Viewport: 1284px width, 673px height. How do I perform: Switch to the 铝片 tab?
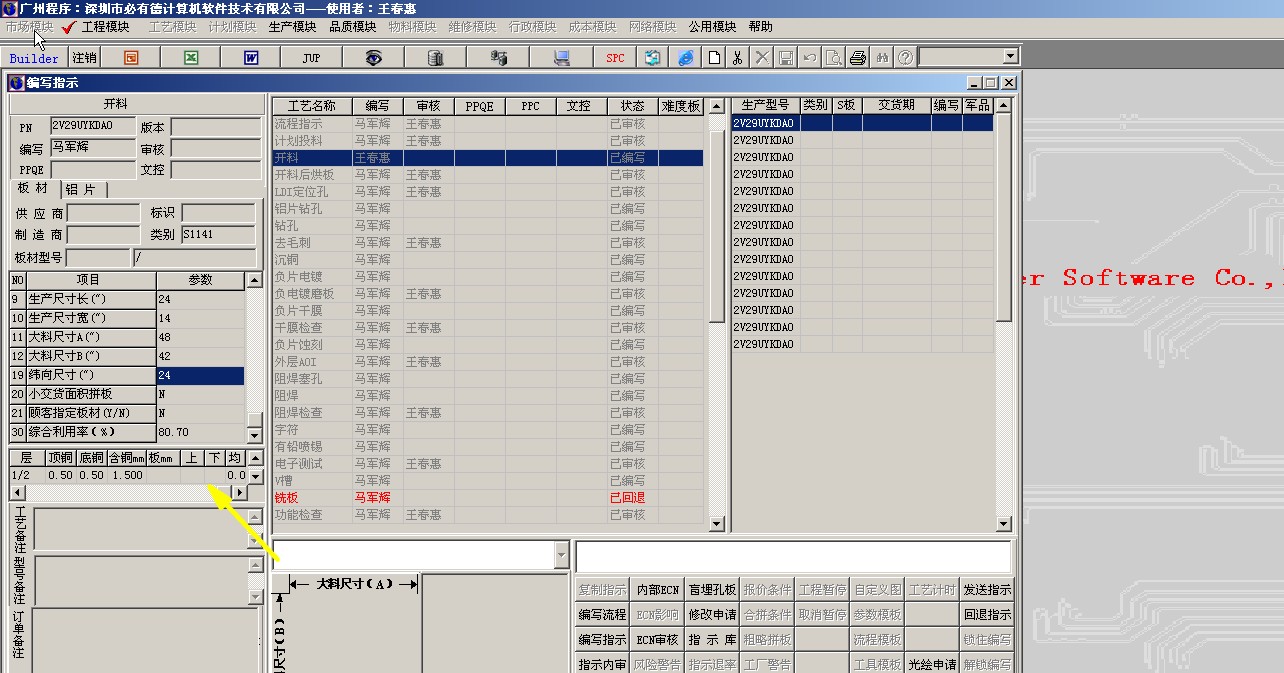coord(81,189)
